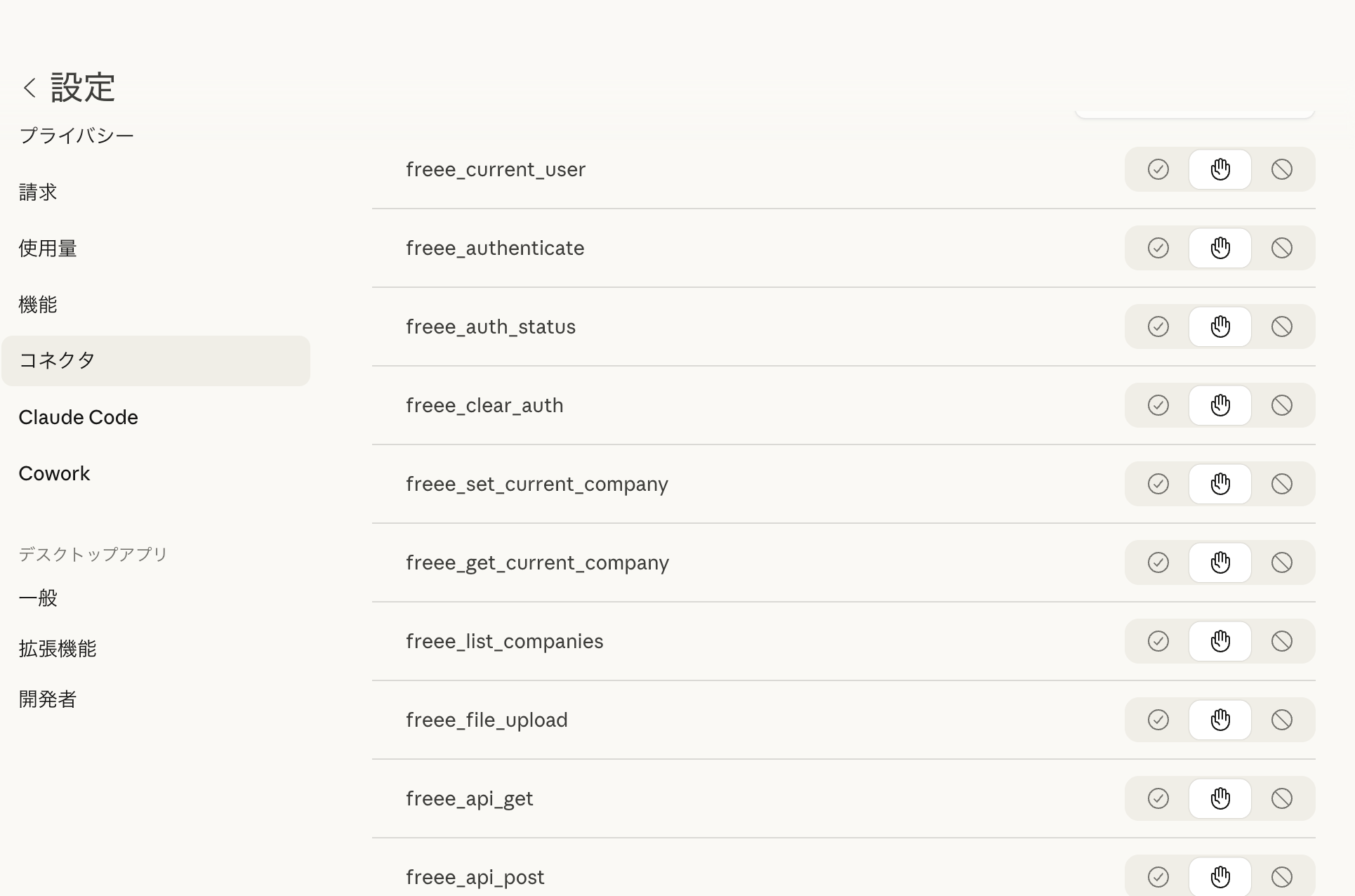Image resolution: width=1355 pixels, height=896 pixels.
Task: Go back using the arrow beside 設定
Action: [29, 88]
